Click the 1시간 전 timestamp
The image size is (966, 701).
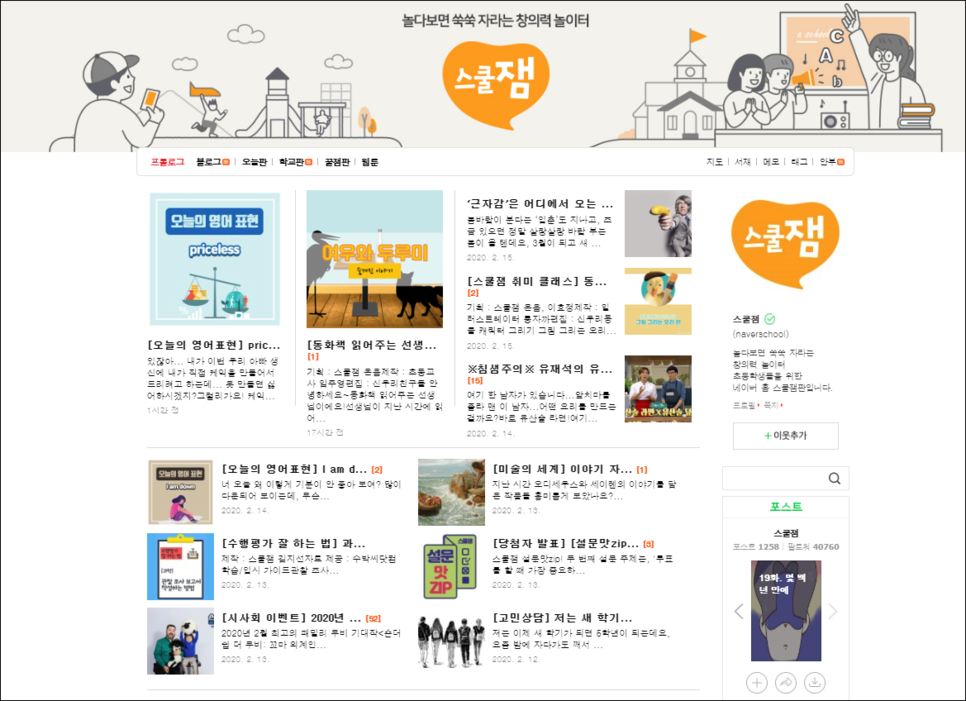[163, 410]
